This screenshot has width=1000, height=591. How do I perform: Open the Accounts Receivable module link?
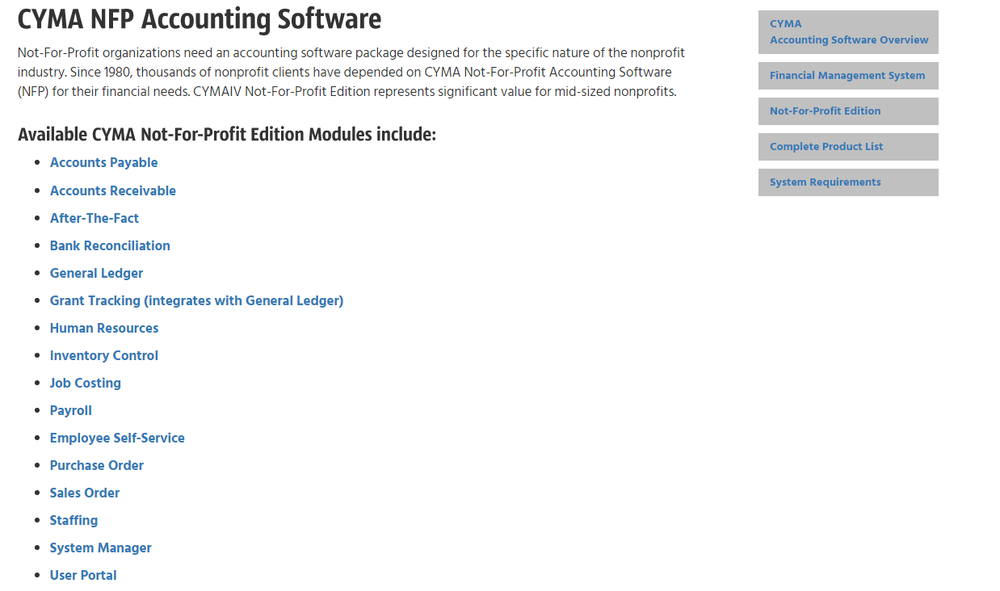[112, 190]
